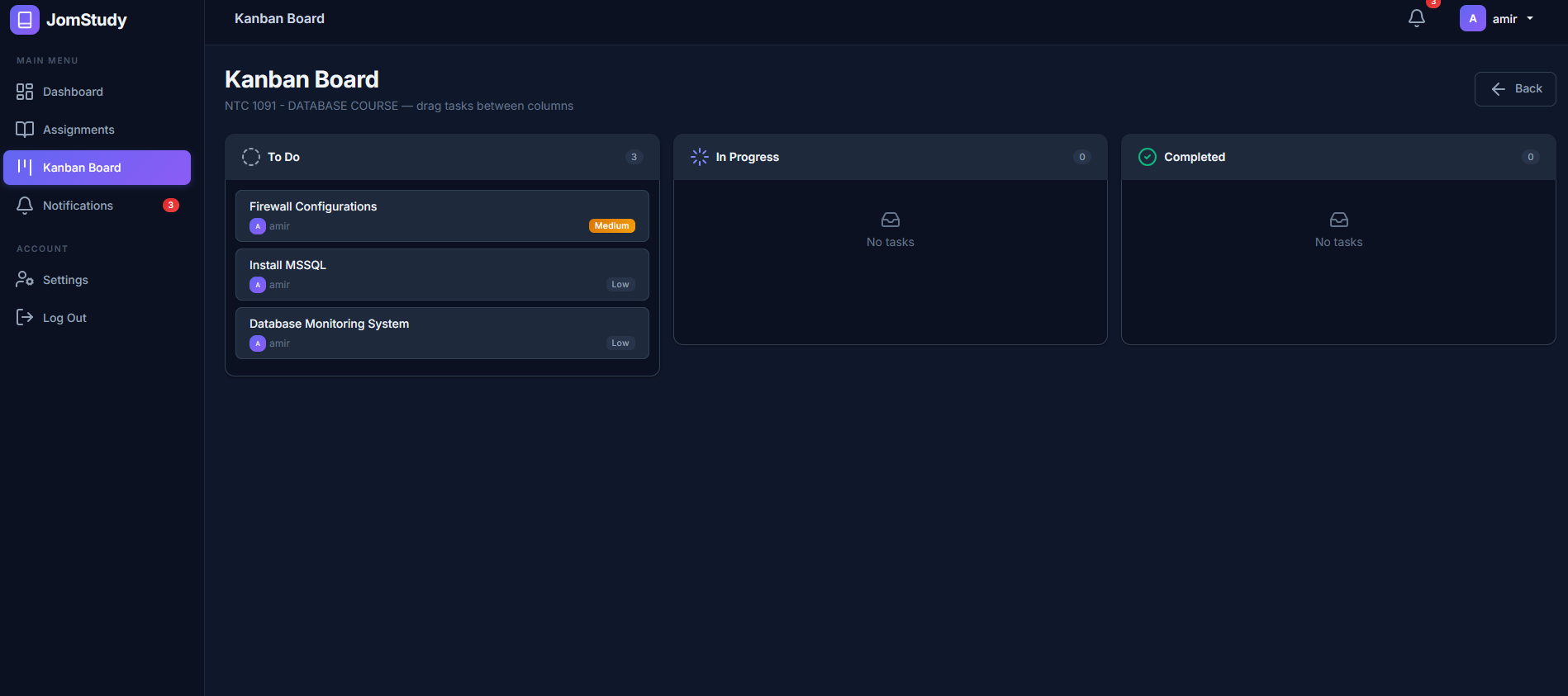Click the Low badge on Install MSSQL
The height and width of the screenshot is (696, 1568).
click(x=620, y=285)
